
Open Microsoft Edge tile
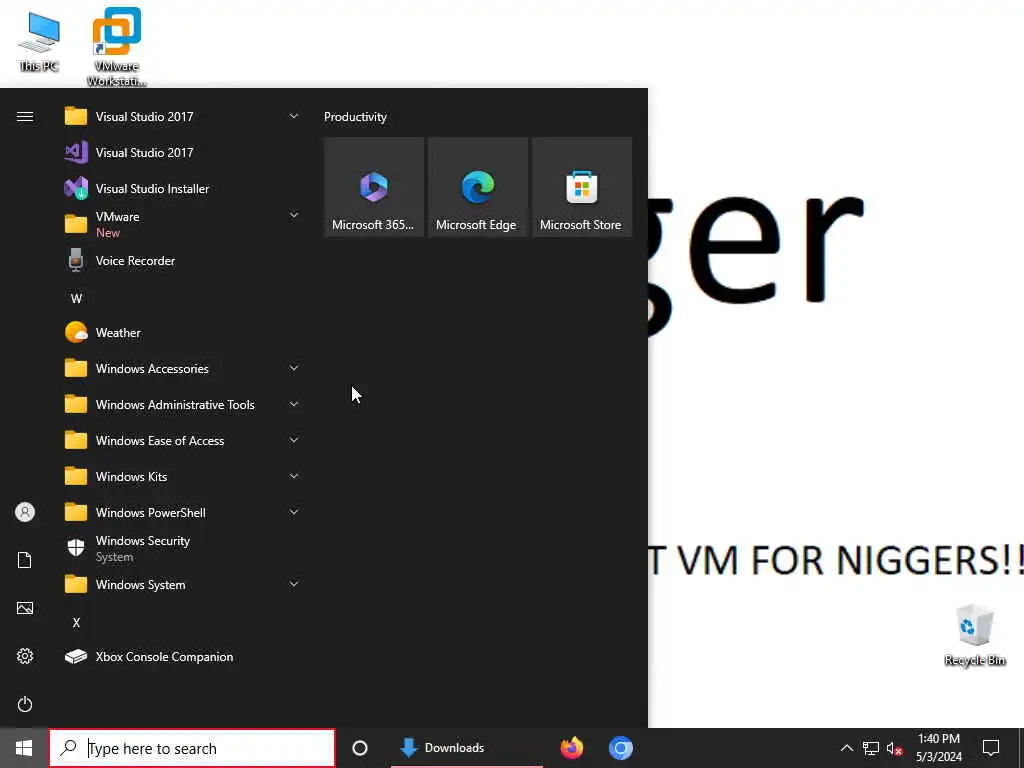pos(477,187)
